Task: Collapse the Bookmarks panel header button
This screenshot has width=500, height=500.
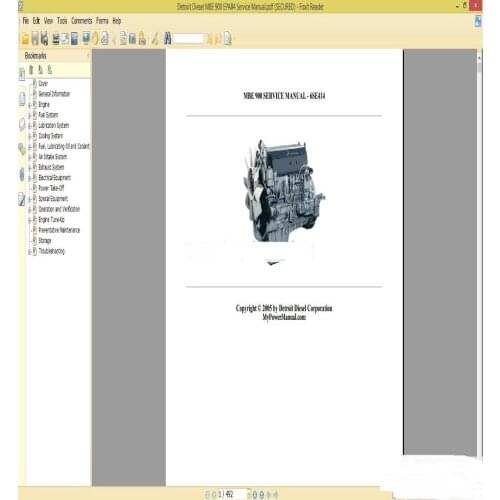Action: point(88,55)
